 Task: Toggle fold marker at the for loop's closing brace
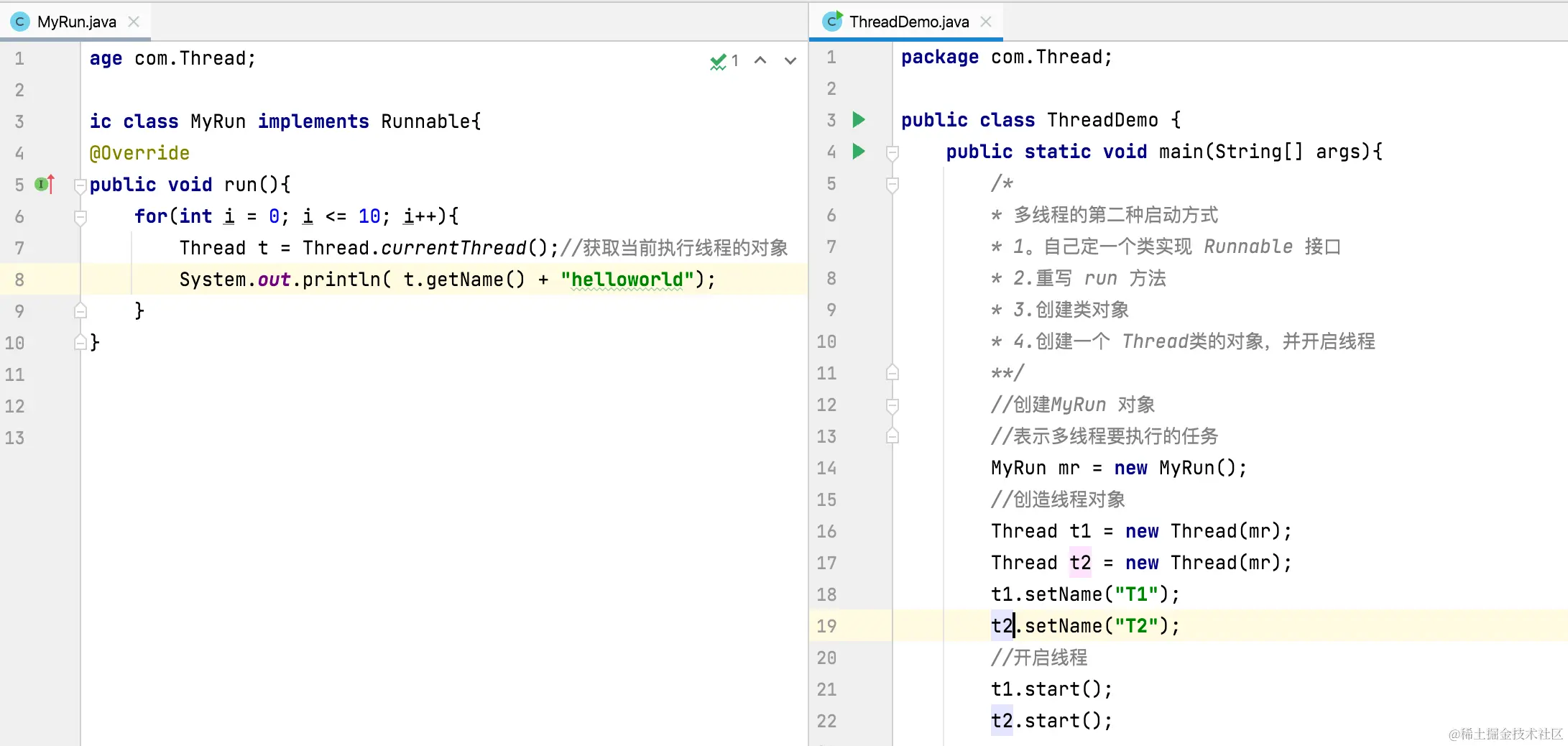(80, 311)
